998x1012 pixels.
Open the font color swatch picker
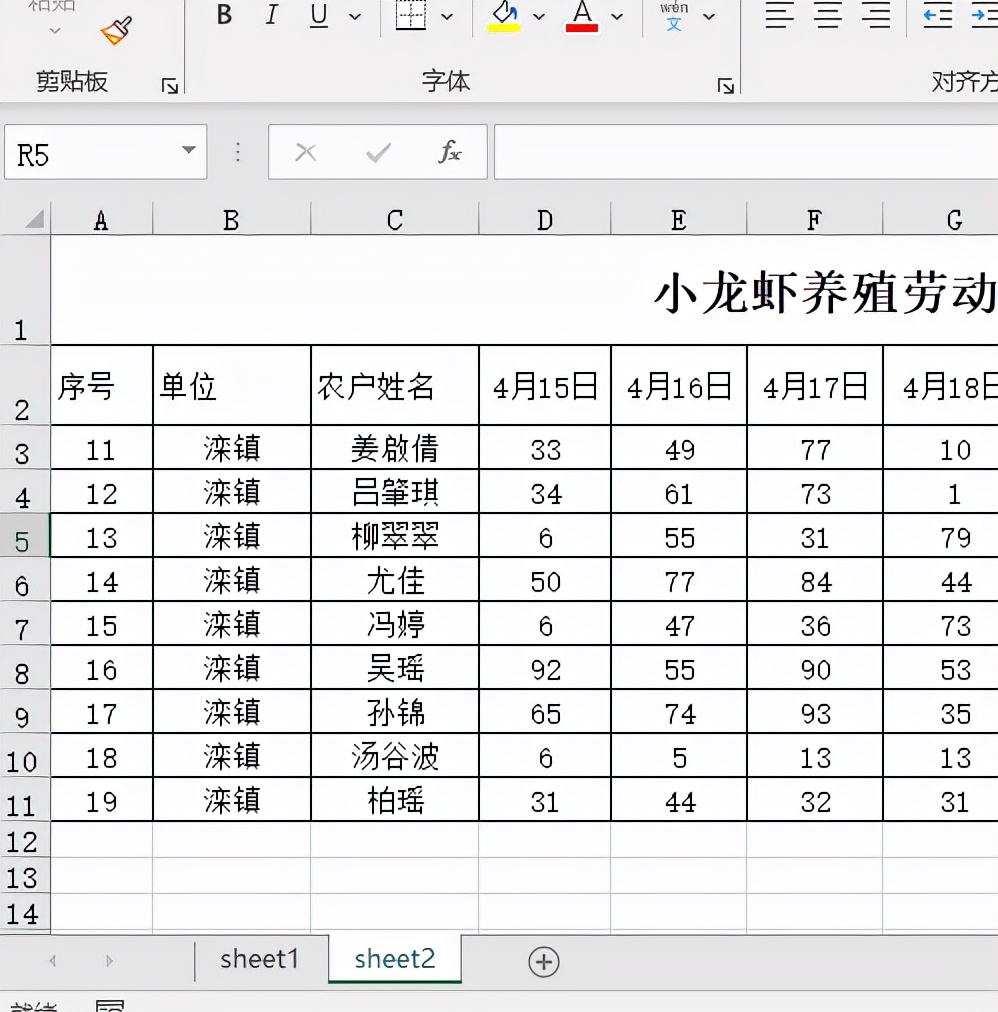pyautogui.click(x=617, y=17)
